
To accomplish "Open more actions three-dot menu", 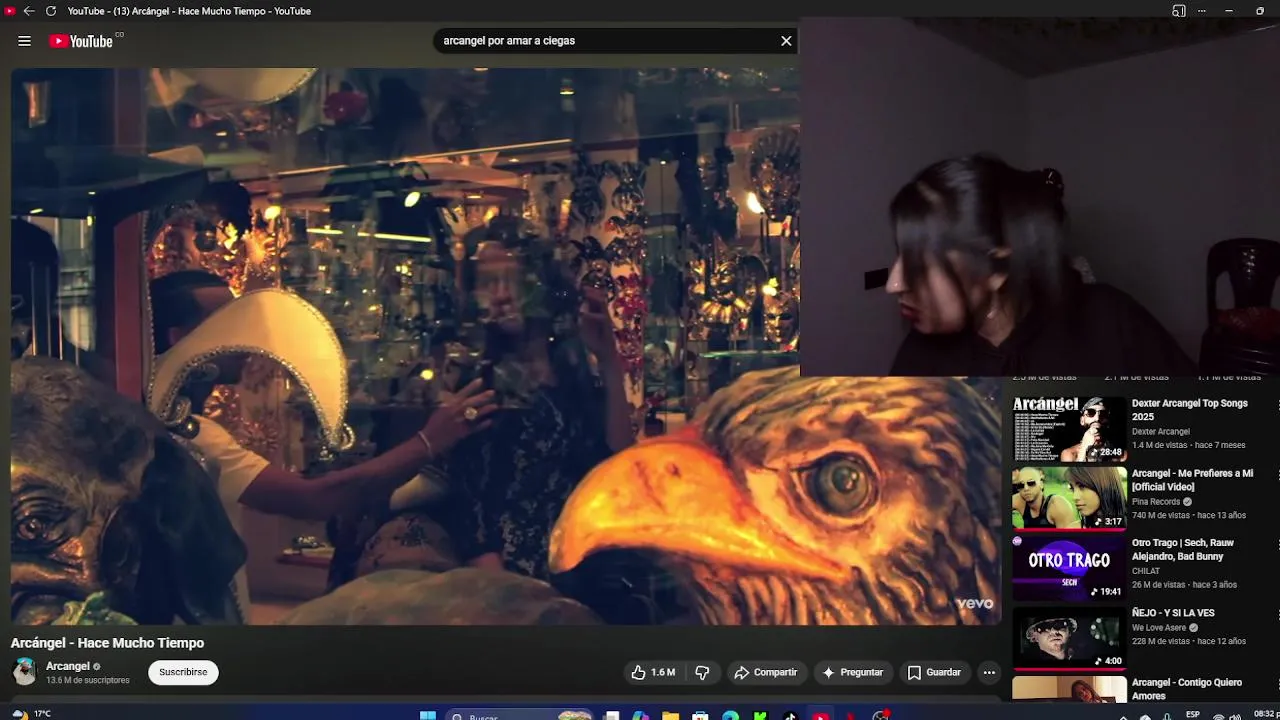I will point(989,672).
